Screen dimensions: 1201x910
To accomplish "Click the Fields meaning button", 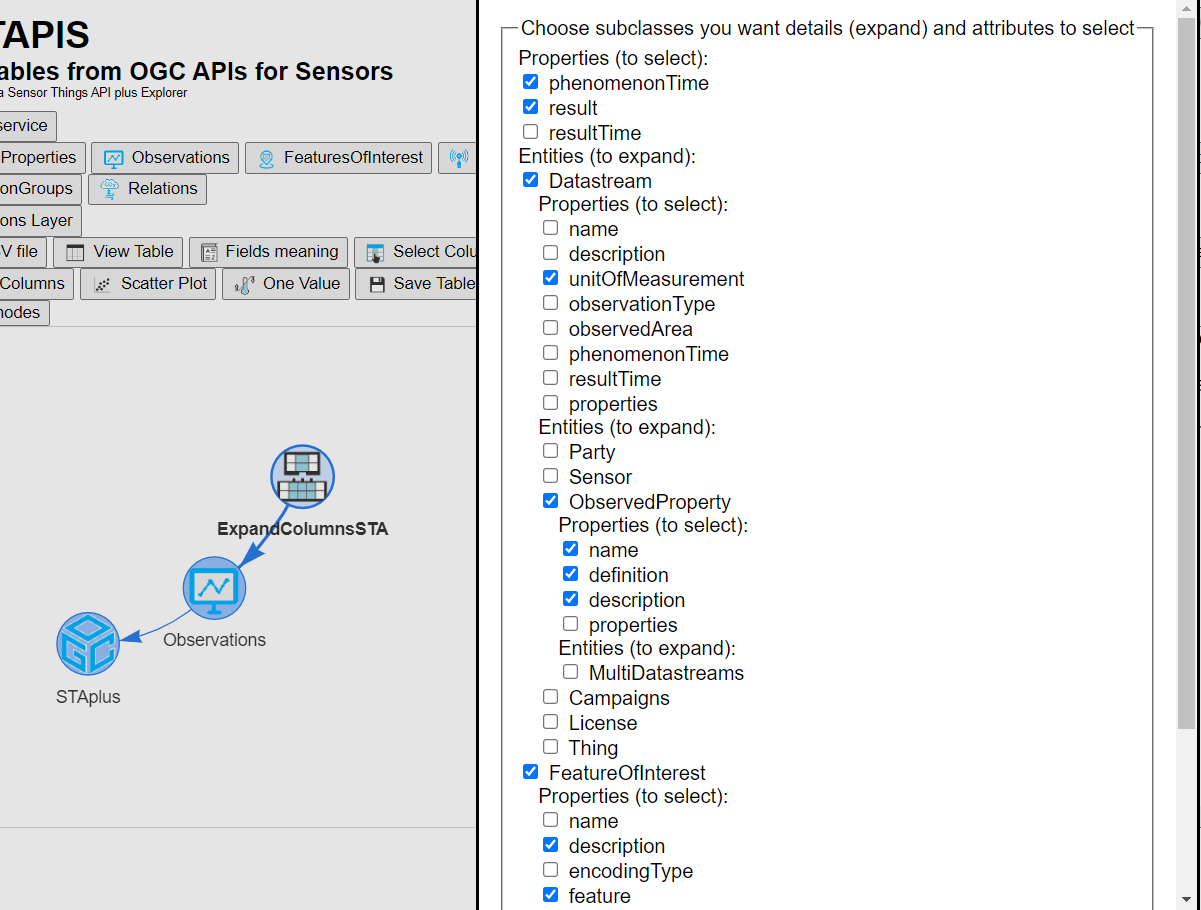I will tap(268, 252).
